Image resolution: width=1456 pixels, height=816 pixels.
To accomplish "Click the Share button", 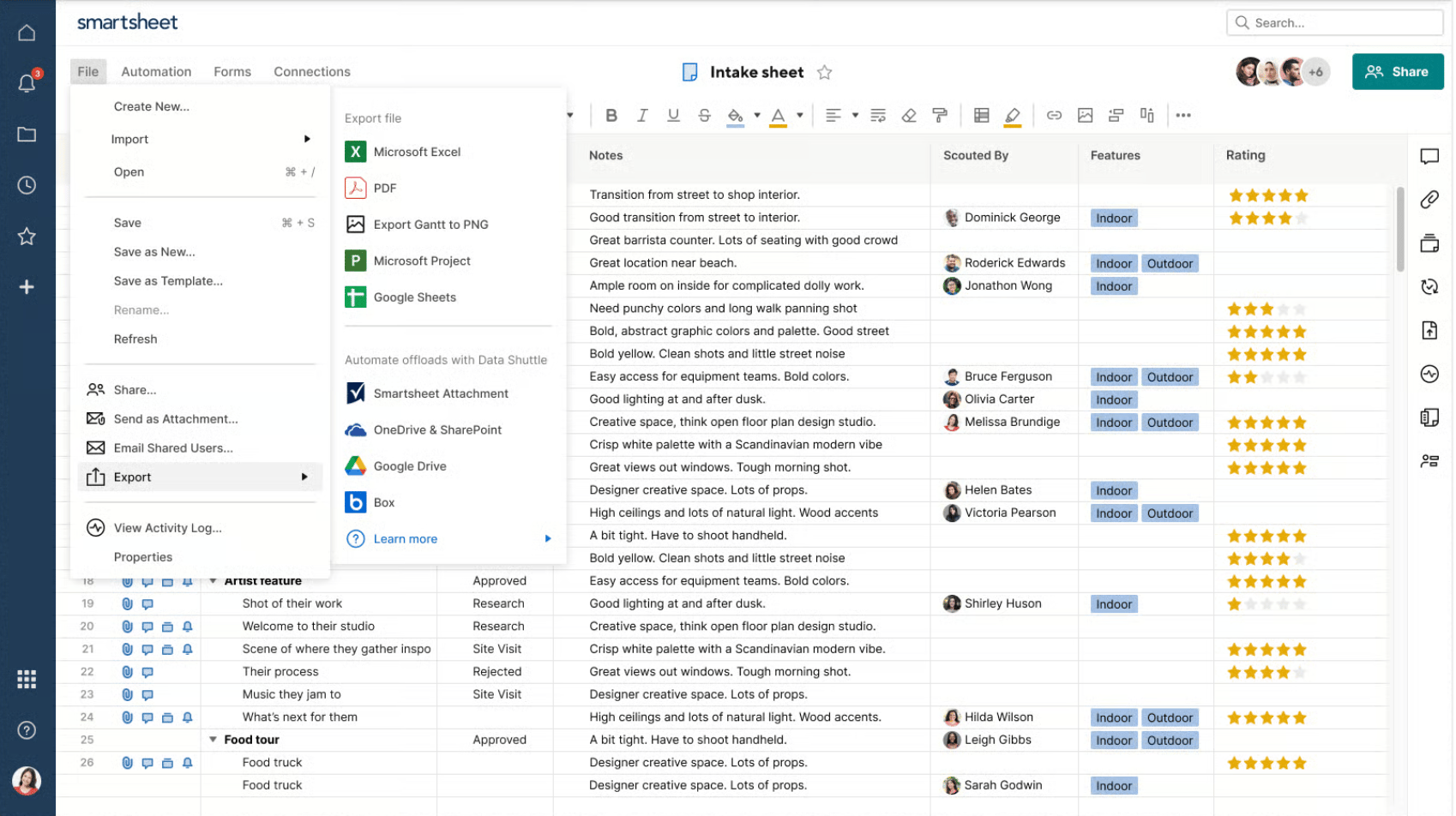I will click(x=1397, y=72).
